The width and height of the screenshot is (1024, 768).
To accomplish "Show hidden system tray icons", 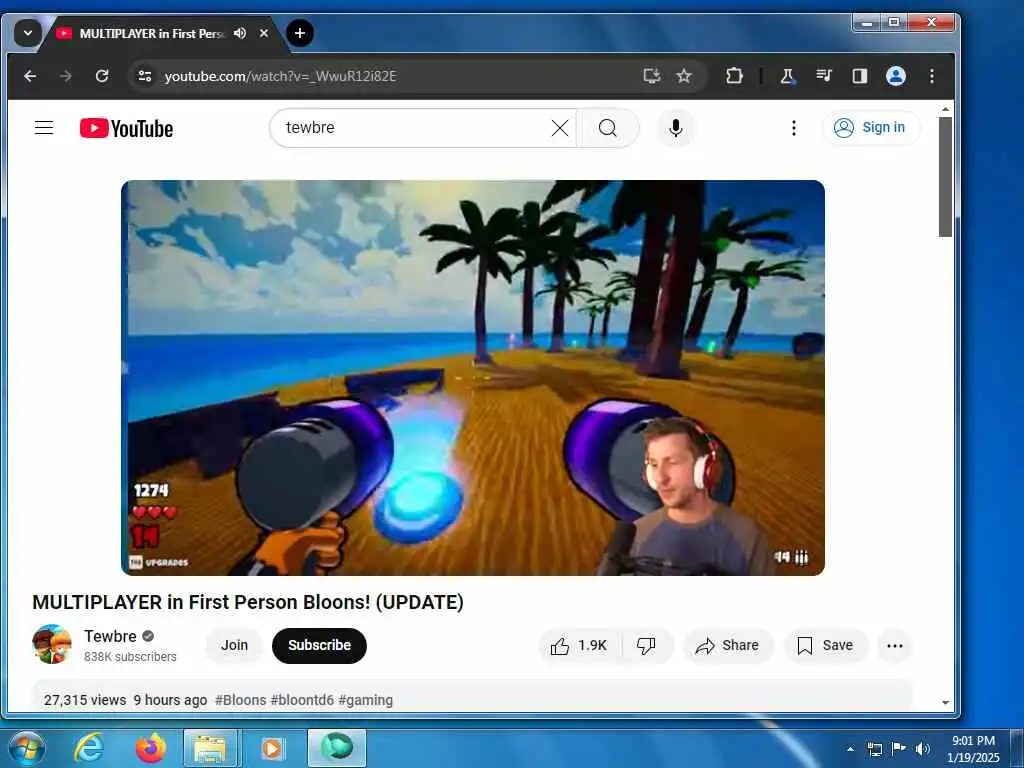I will [x=850, y=749].
